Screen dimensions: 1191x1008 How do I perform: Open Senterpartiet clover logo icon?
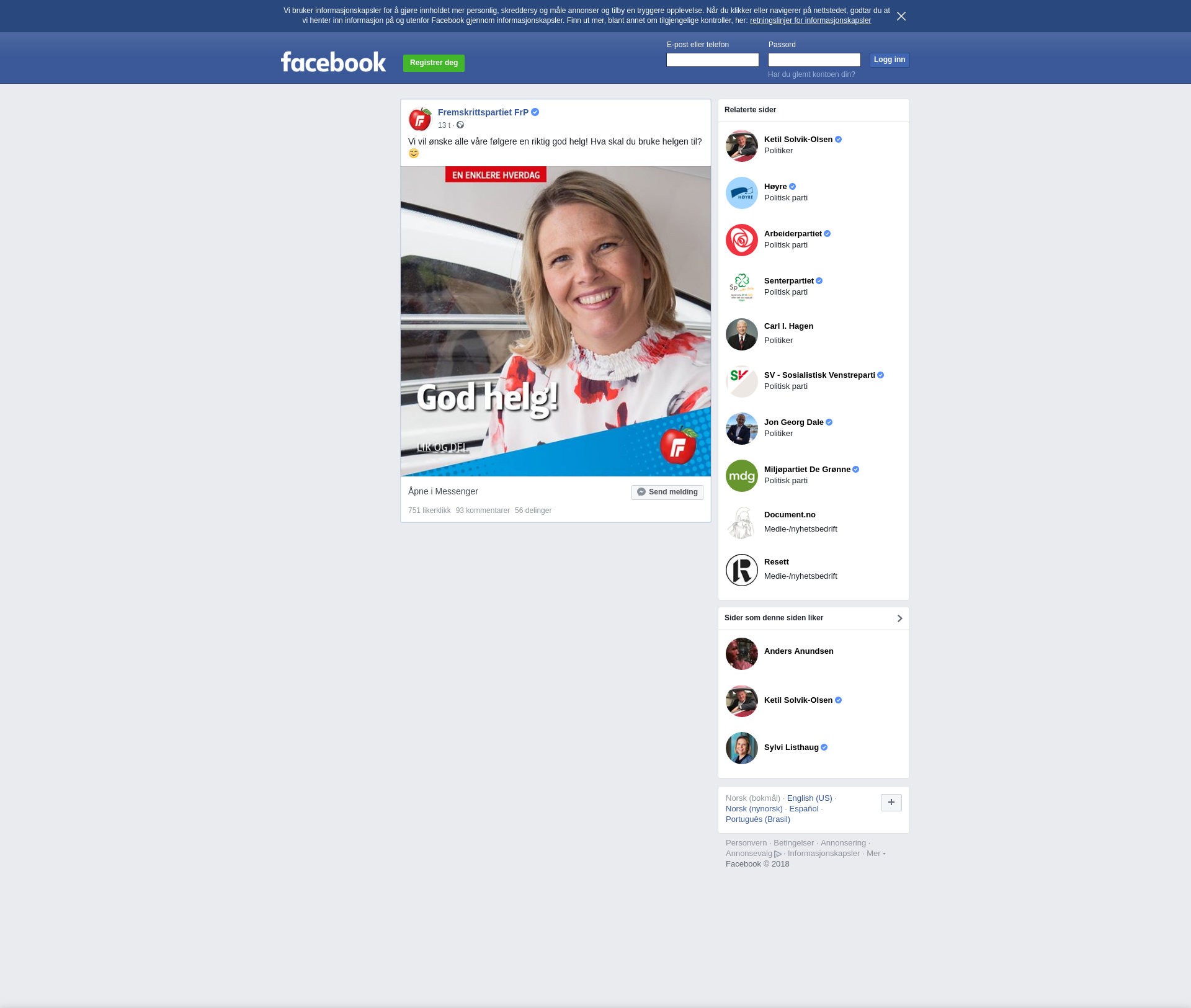pyautogui.click(x=742, y=287)
